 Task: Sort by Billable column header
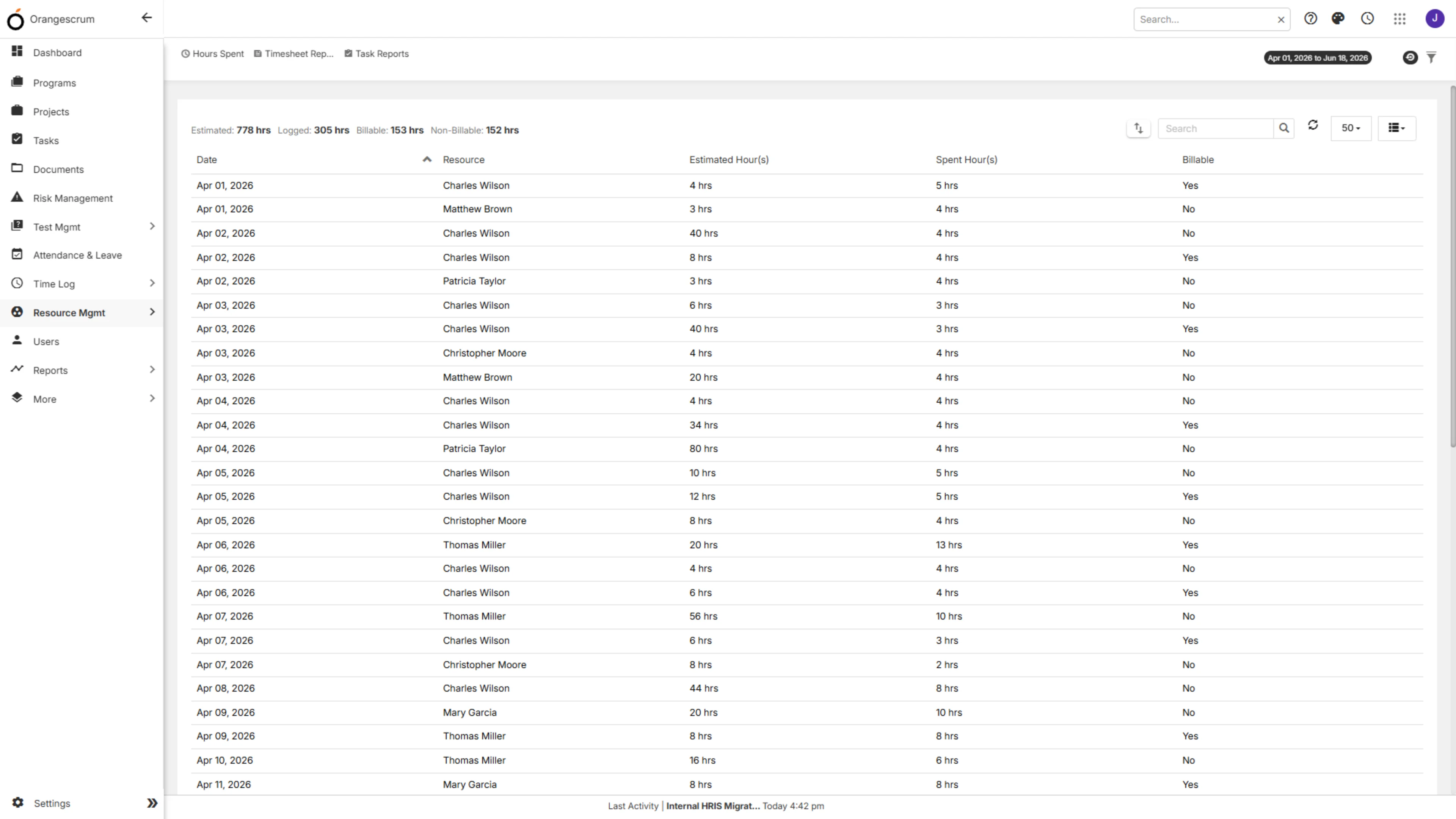tap(1198, 159)
